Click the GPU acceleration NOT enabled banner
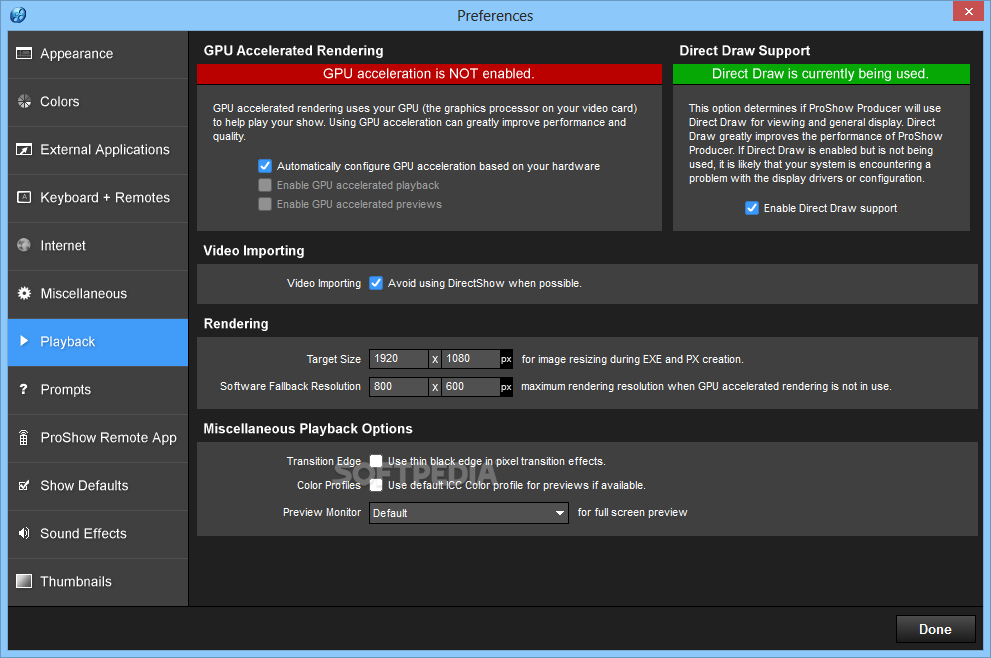This screenshot has width=991, height=658. click(429, 74)
